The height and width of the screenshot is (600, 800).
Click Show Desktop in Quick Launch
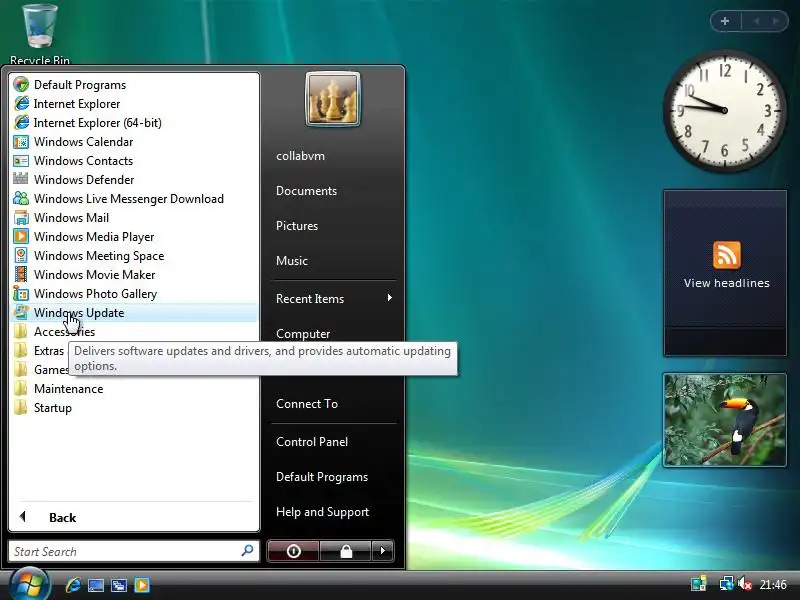(x=95, y=585)
